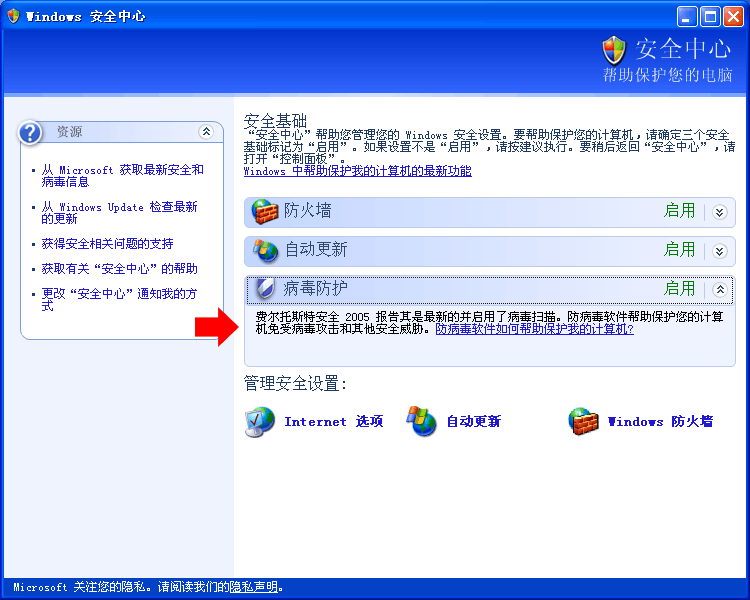Click the 管理安全设置: heading
Screen dimensions: 750x600
(x=295, y=383)
